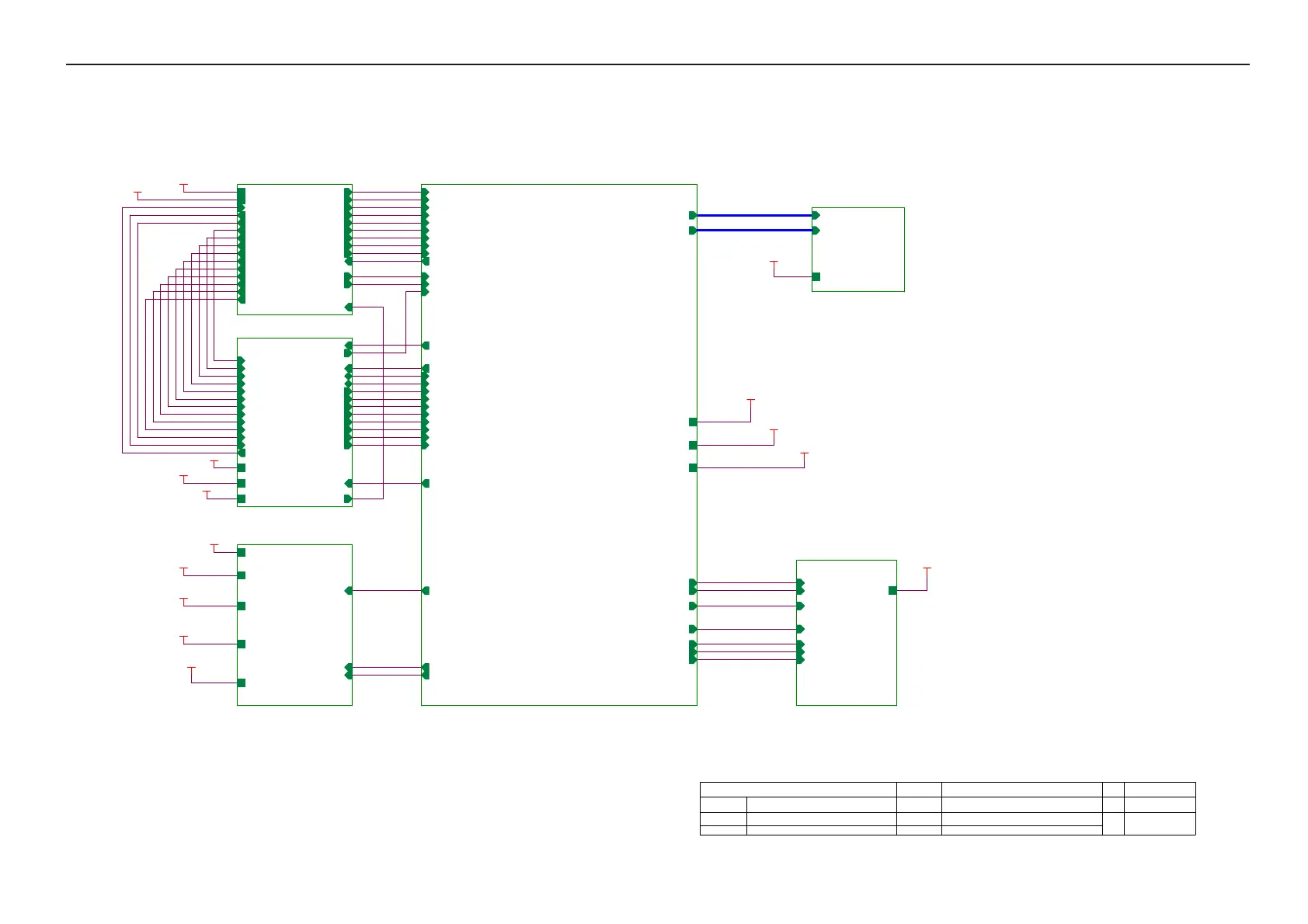Click the red power flag wired to bus-fed block
Screen dimensions: 1308x924
(774, 264)
